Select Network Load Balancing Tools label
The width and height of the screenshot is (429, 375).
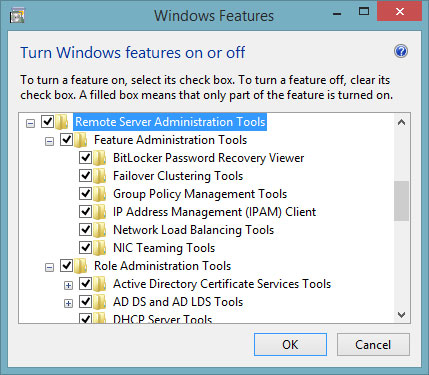click(x=193, y=230)
